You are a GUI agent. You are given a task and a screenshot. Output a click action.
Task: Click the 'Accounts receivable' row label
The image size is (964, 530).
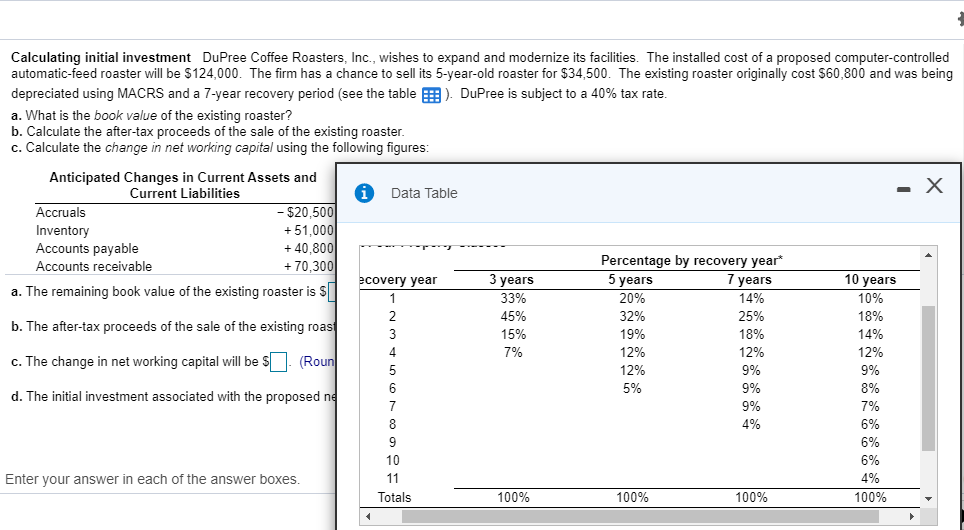point(94,266)
